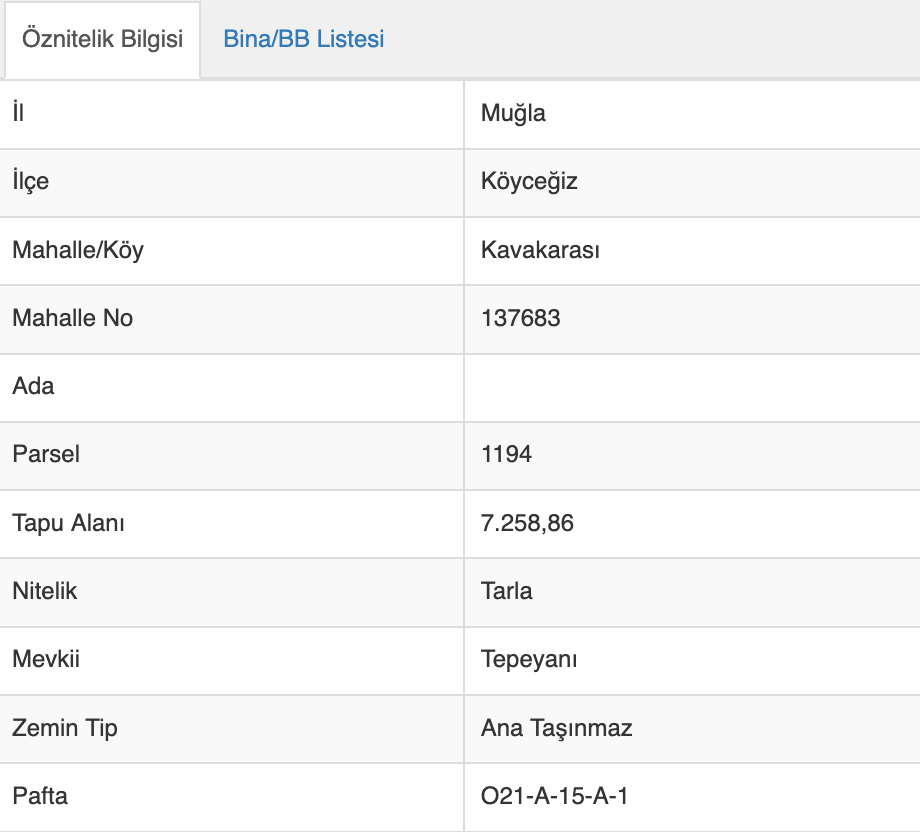Click the İlçe row label

[31, 181]
